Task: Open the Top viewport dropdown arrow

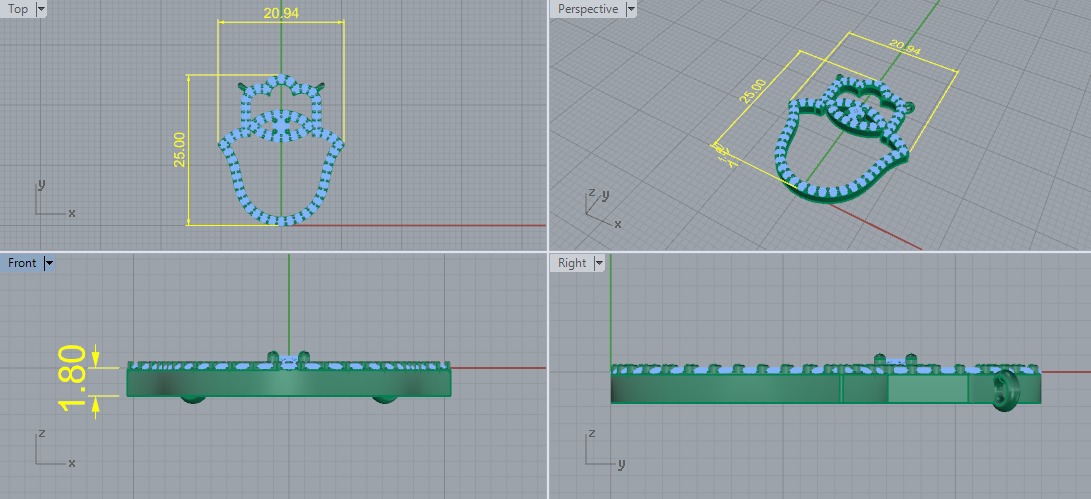Action: (x=40, y=9)
